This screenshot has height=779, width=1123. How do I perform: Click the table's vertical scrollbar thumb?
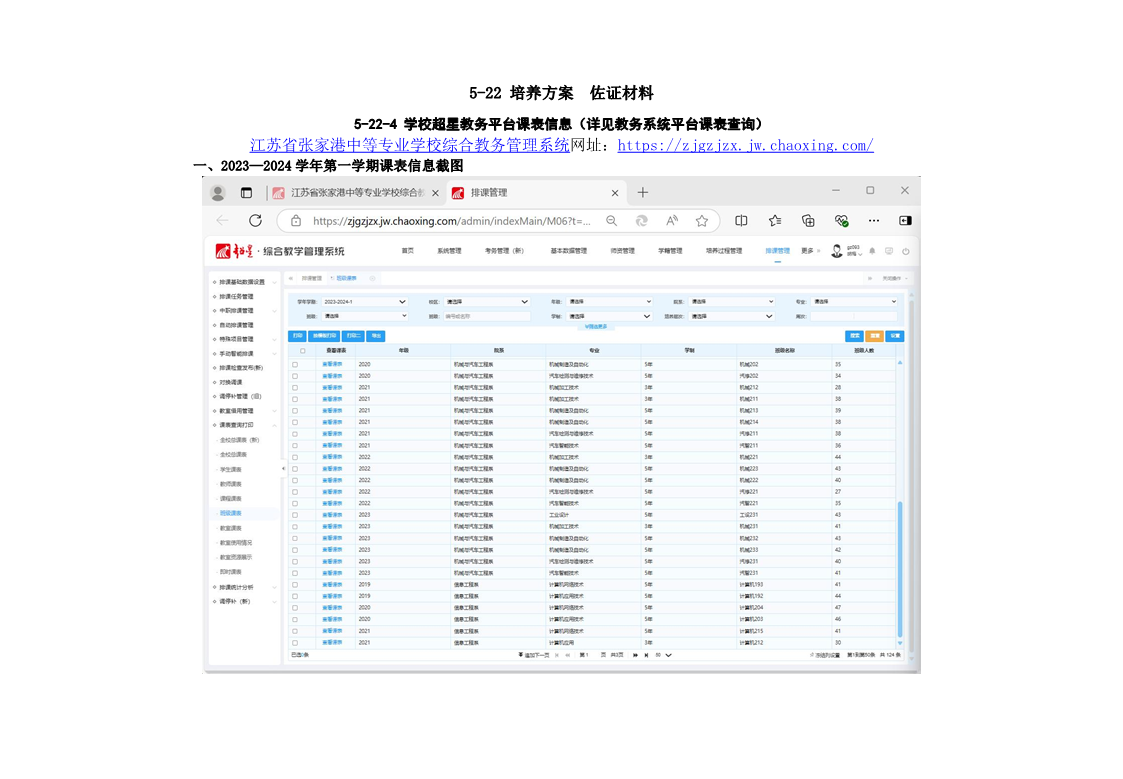tap(900, 569)
